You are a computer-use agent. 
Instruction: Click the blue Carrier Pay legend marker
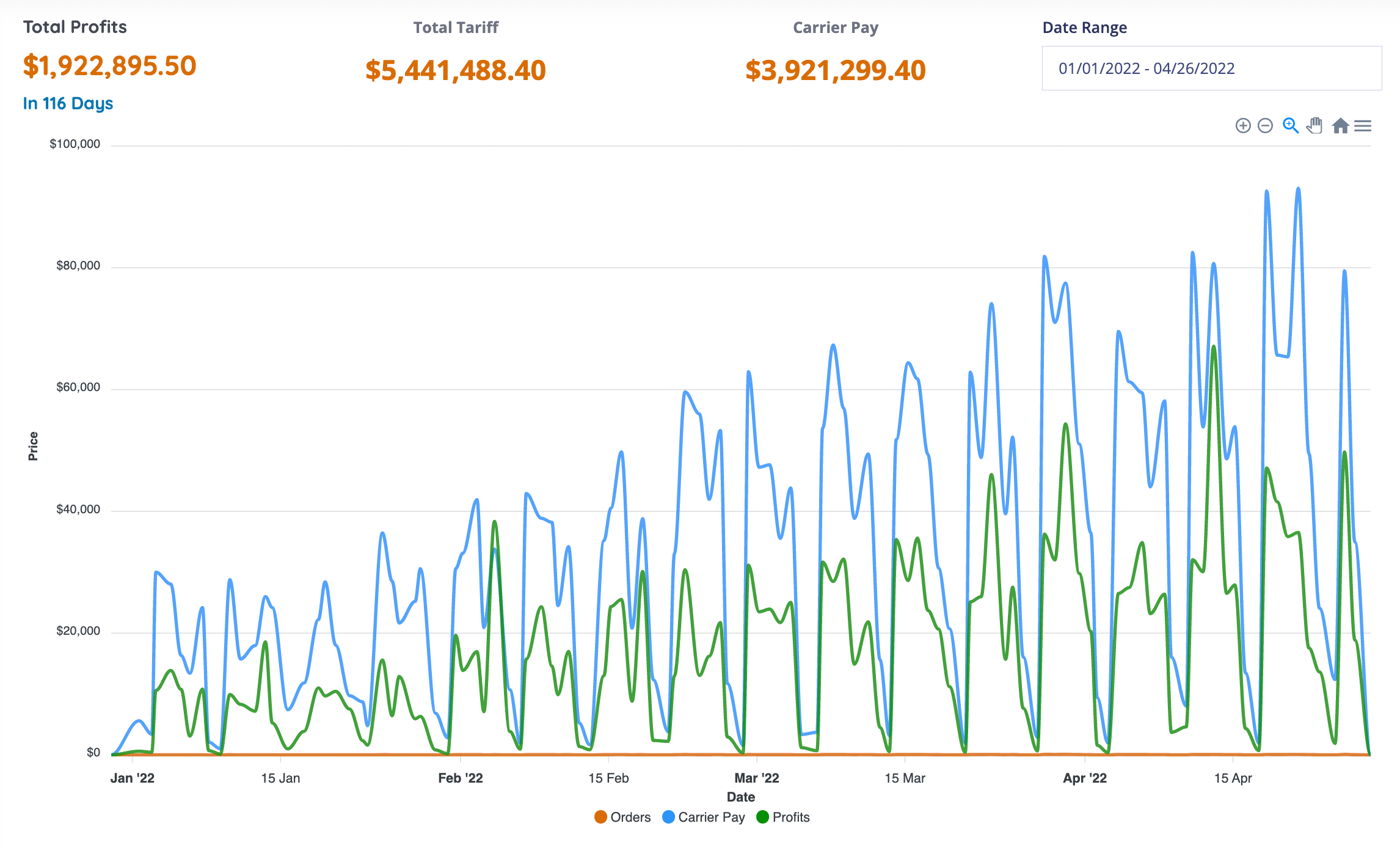[669, 817]
